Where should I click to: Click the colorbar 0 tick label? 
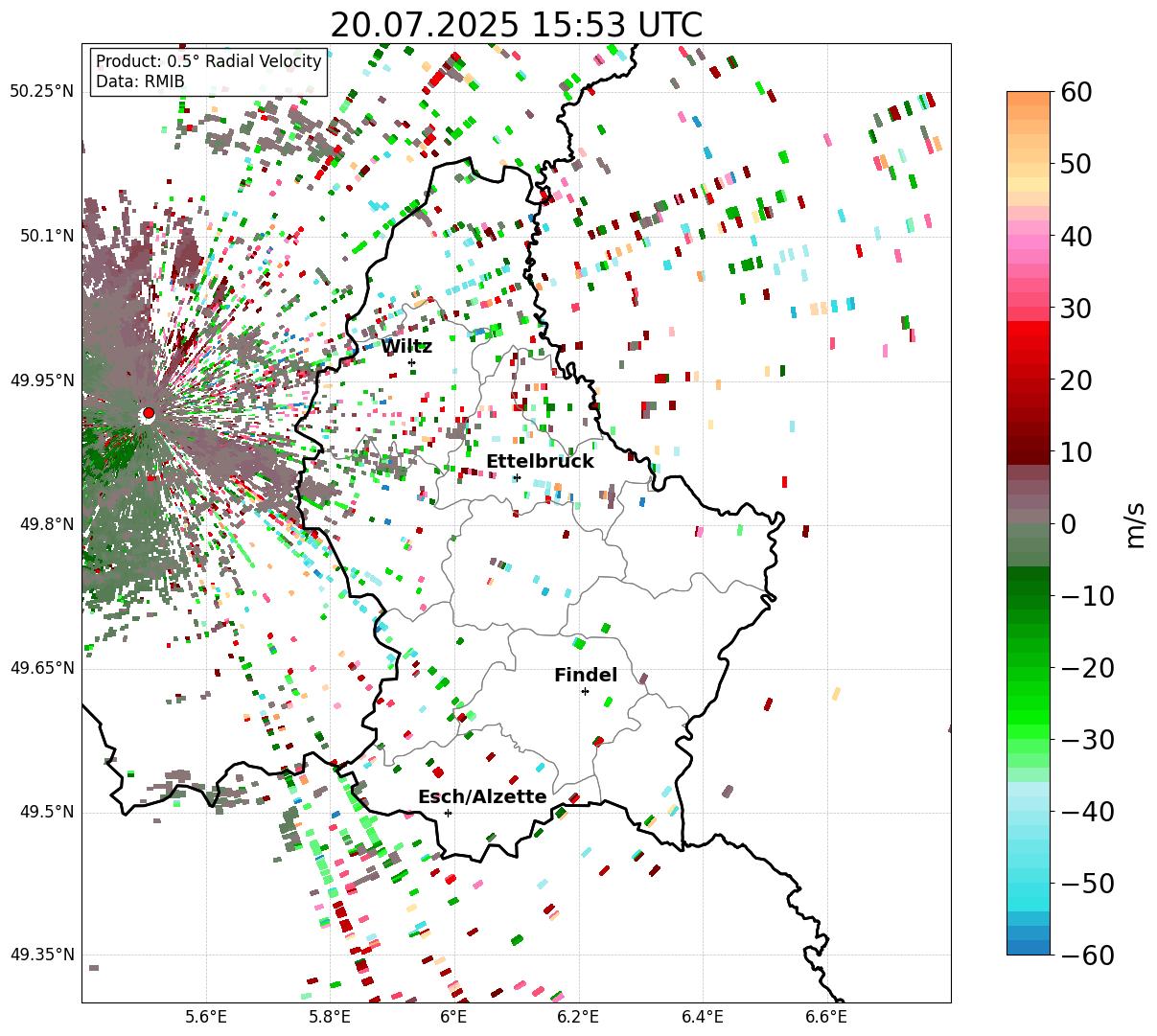[x=1068, y=523]
